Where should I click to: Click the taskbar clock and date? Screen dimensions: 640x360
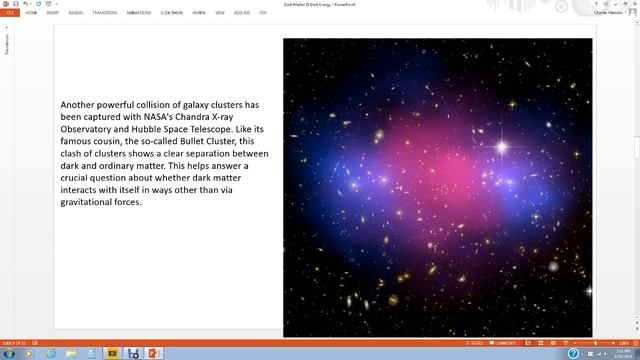click(623, 353)
